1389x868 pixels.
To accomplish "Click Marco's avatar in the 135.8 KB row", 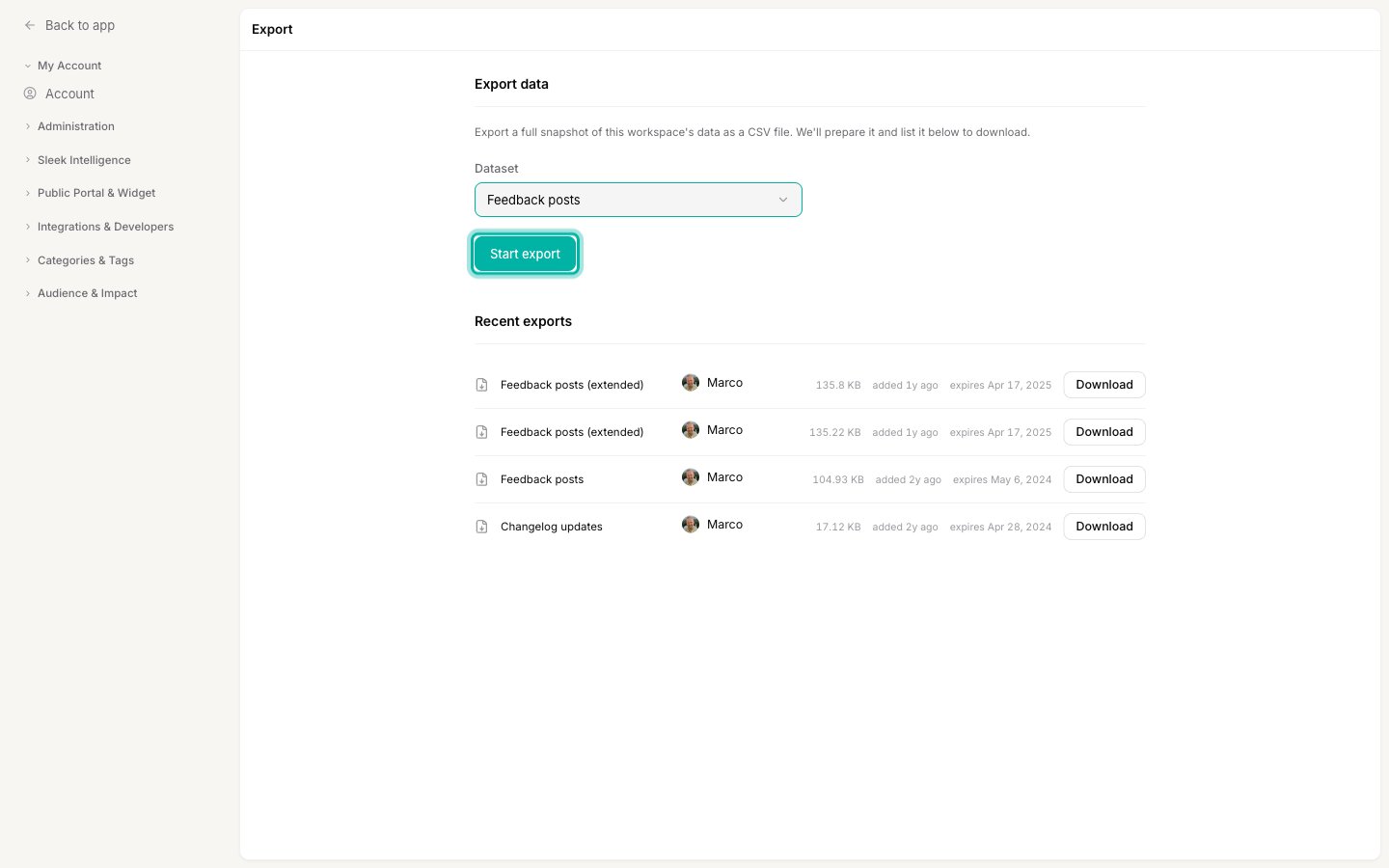I will pos(691,383).
